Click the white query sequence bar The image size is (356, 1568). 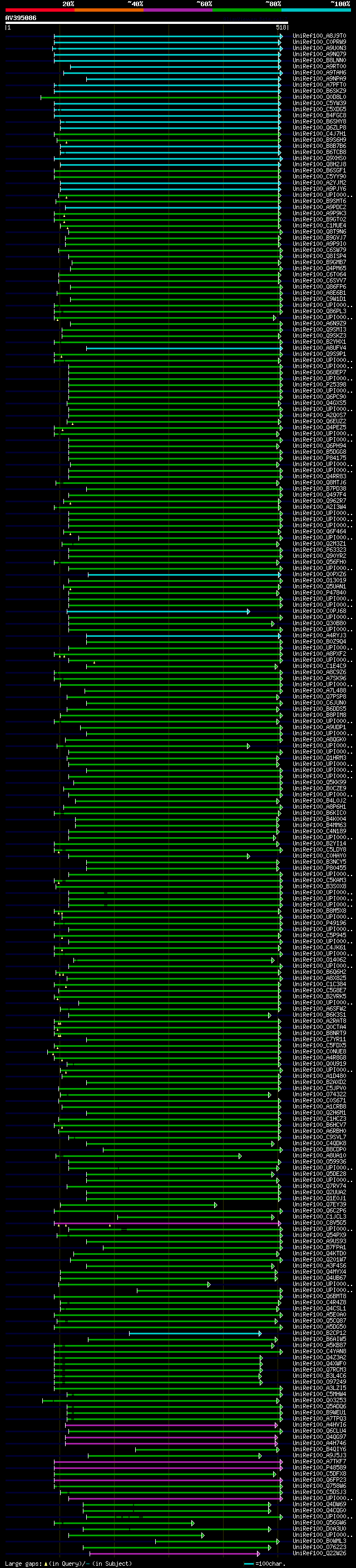tap(147, 23)
